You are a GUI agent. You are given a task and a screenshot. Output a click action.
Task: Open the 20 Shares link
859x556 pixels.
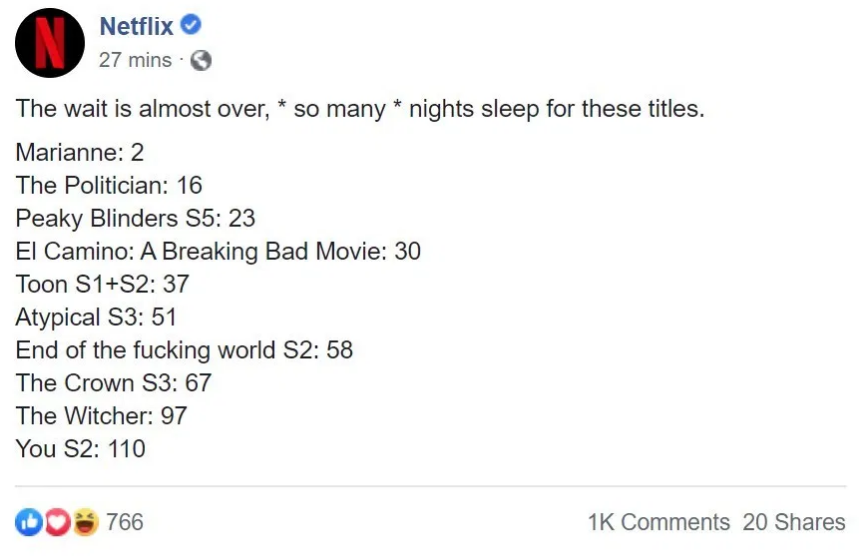[794, 522]
